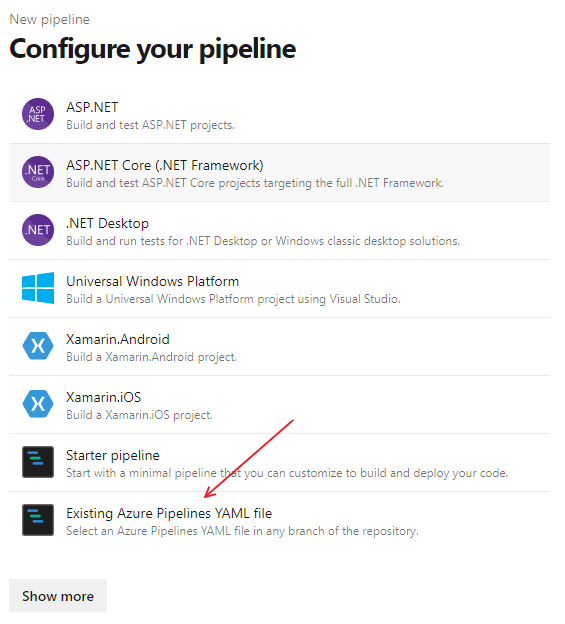Select the ASP.NET template title

(92, 107)
